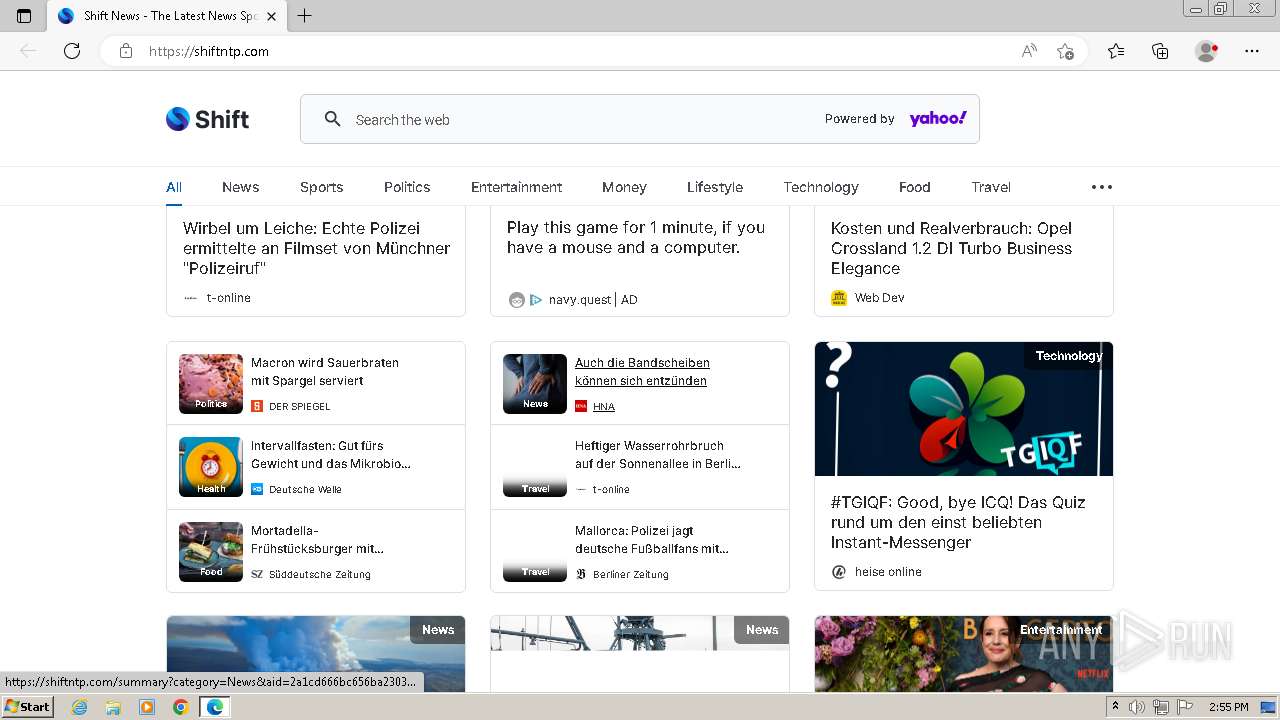
Task: Click the TGIQF Technology image
Action: (x=964, y=409)
